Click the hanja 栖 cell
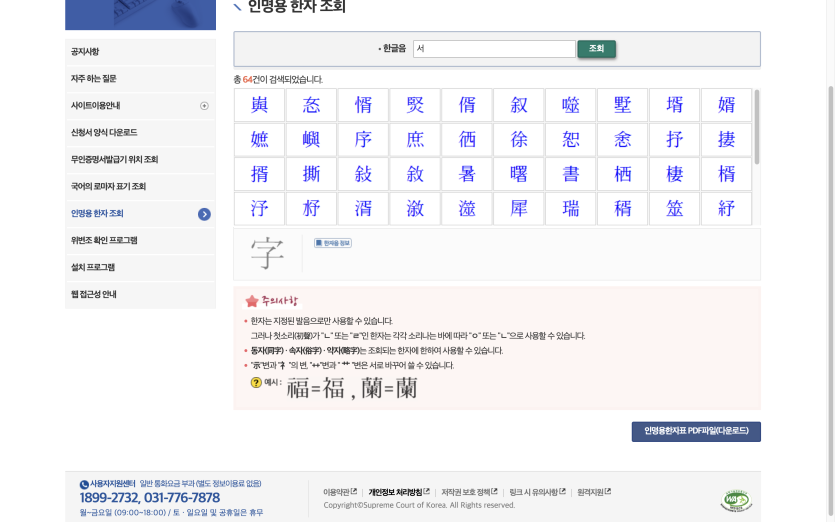 tap(623, 174)
